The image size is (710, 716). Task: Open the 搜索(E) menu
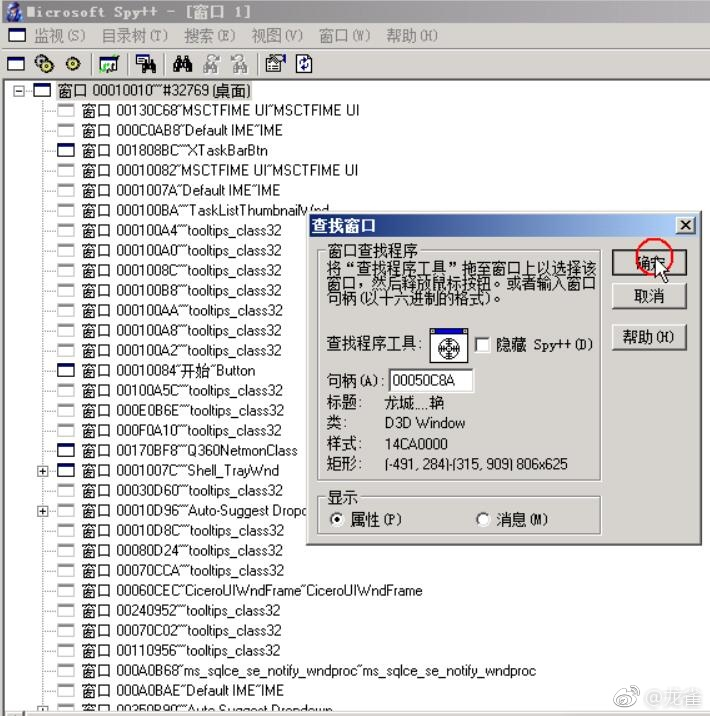(x=210, y=36)
